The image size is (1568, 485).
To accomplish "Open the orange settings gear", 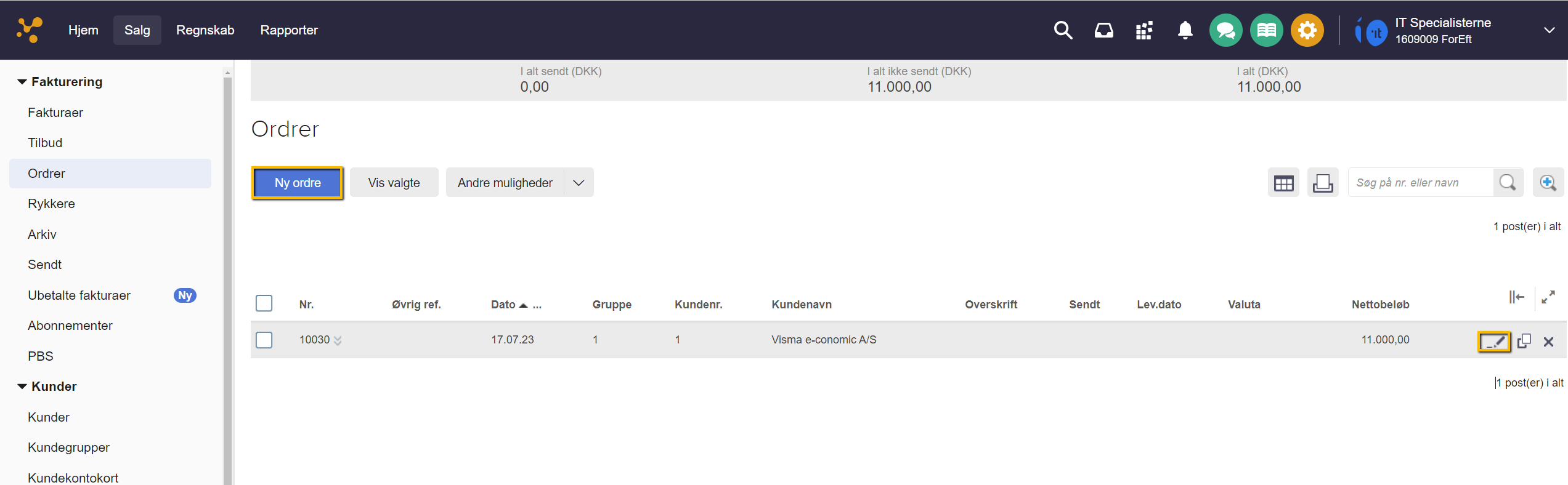I will click(x=1307, y=30).
